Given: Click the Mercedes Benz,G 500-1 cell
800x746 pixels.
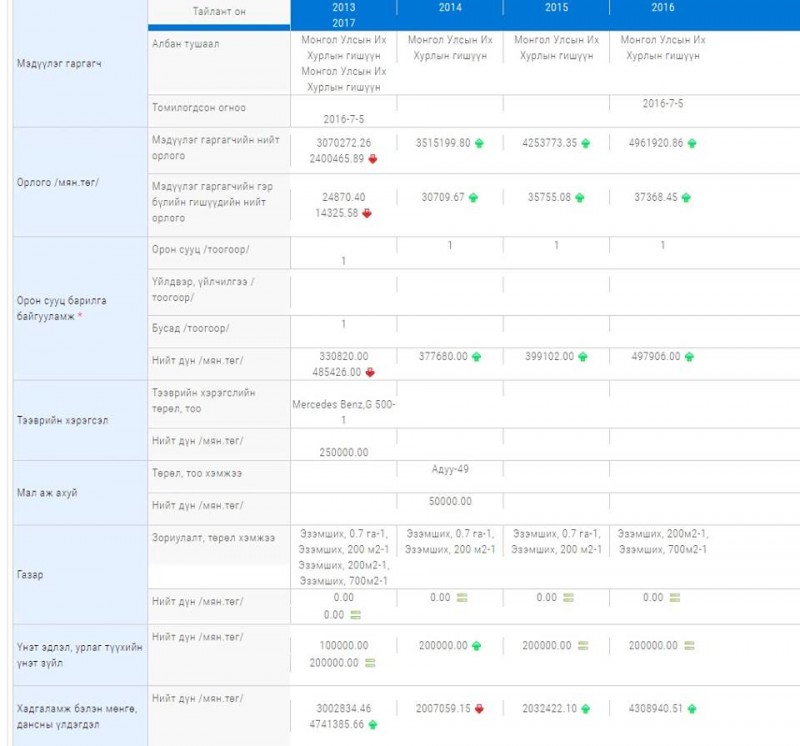Looking at the screenshot, I should tap(343, 412).
